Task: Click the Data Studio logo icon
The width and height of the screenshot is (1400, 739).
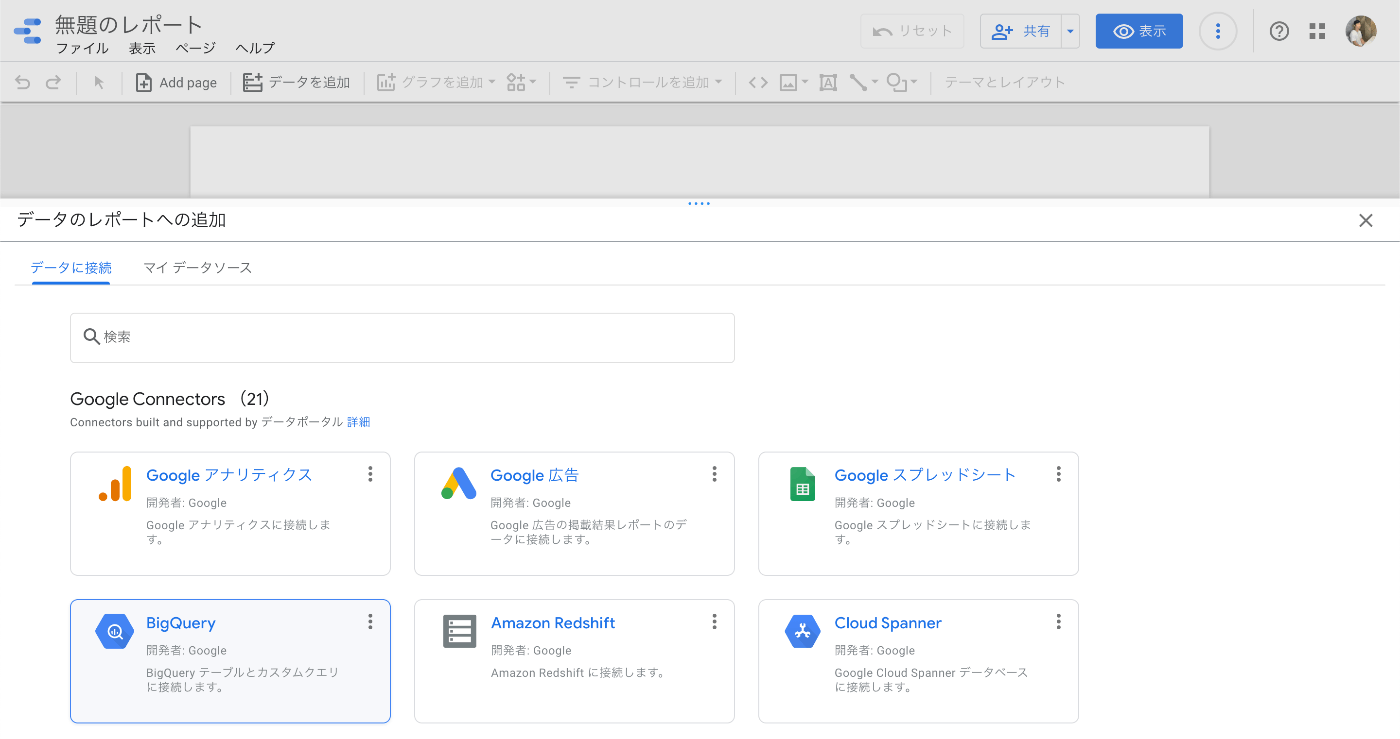Action: pyautogui.click(x=28, y=31)
